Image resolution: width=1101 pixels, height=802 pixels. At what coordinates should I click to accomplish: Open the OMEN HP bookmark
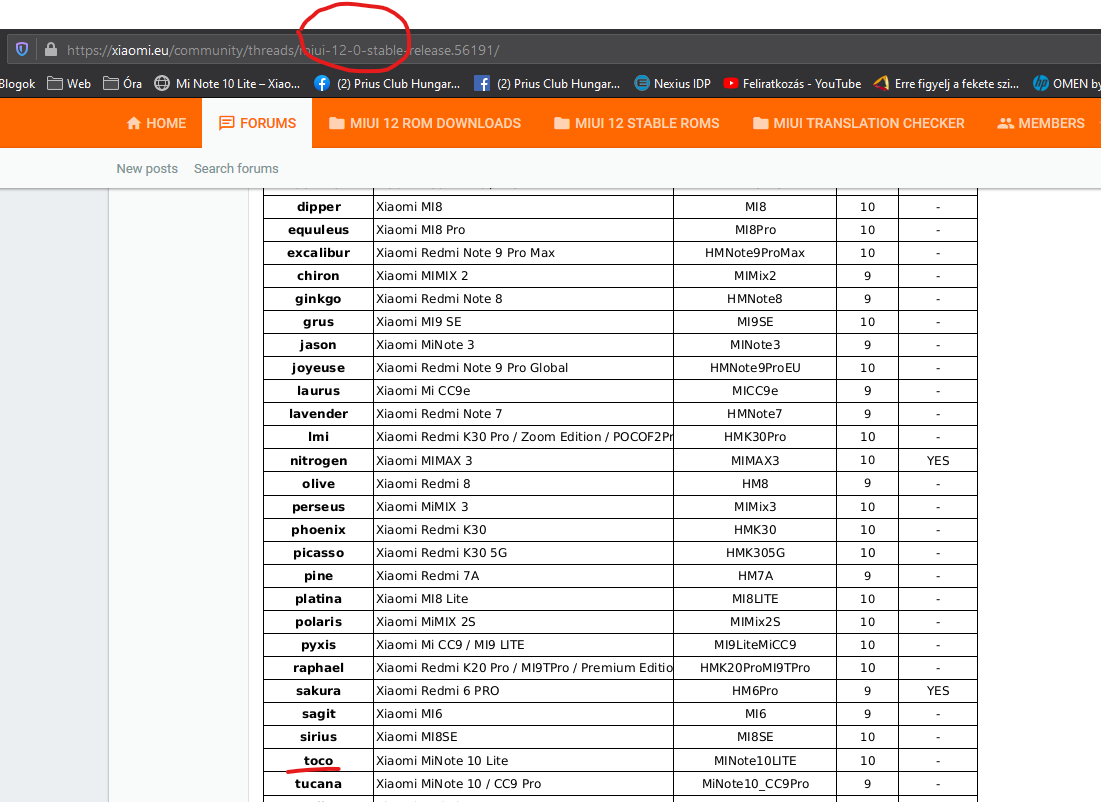coord(1067,84)
